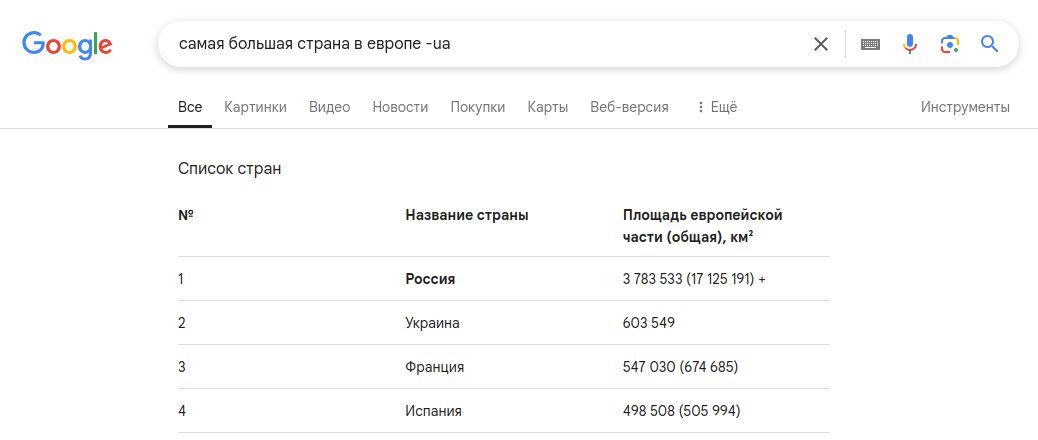The width and height of the screenshot is (1038, 440).
Task: Click the Украина row in table
Action: tap(432, 323)
